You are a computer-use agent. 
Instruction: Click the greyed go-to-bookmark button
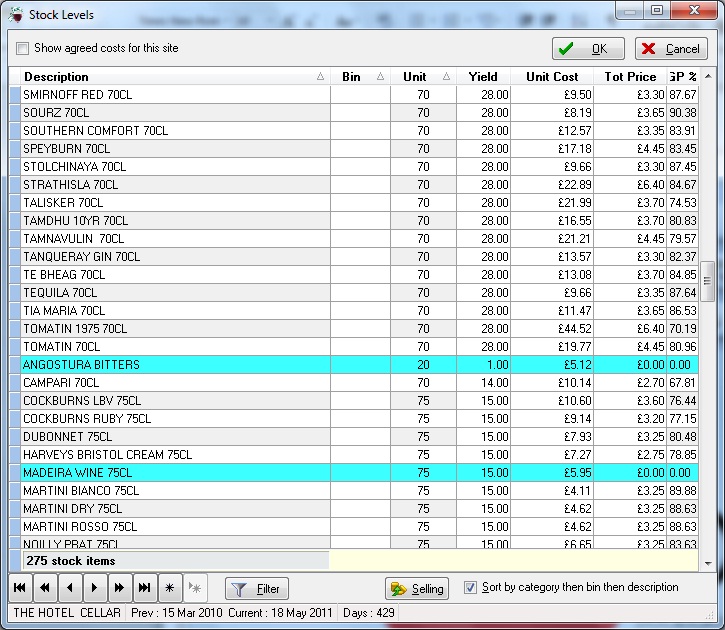(x=195, y=587)
